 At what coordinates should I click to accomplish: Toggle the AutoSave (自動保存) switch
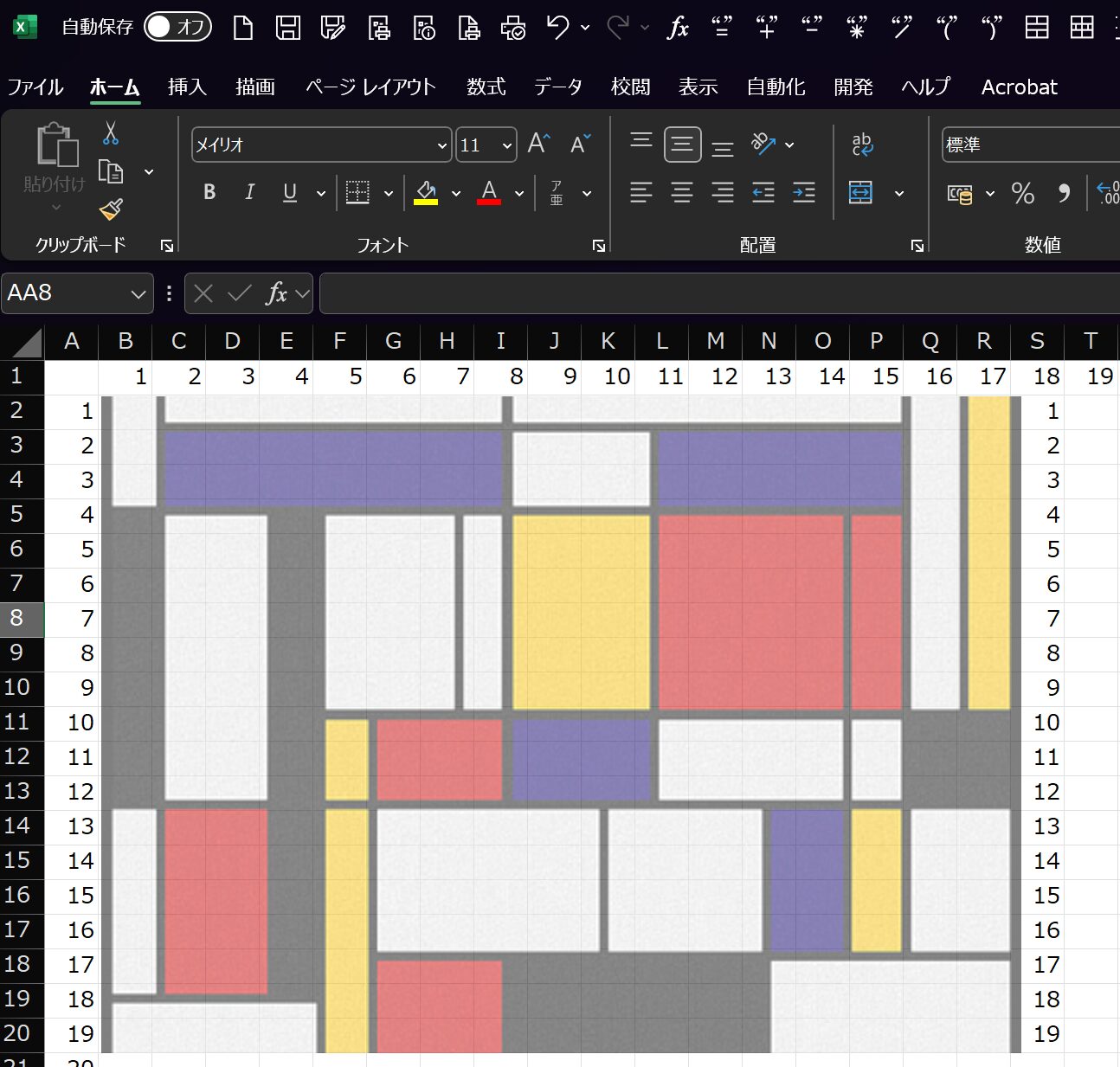tap(177, 27)
